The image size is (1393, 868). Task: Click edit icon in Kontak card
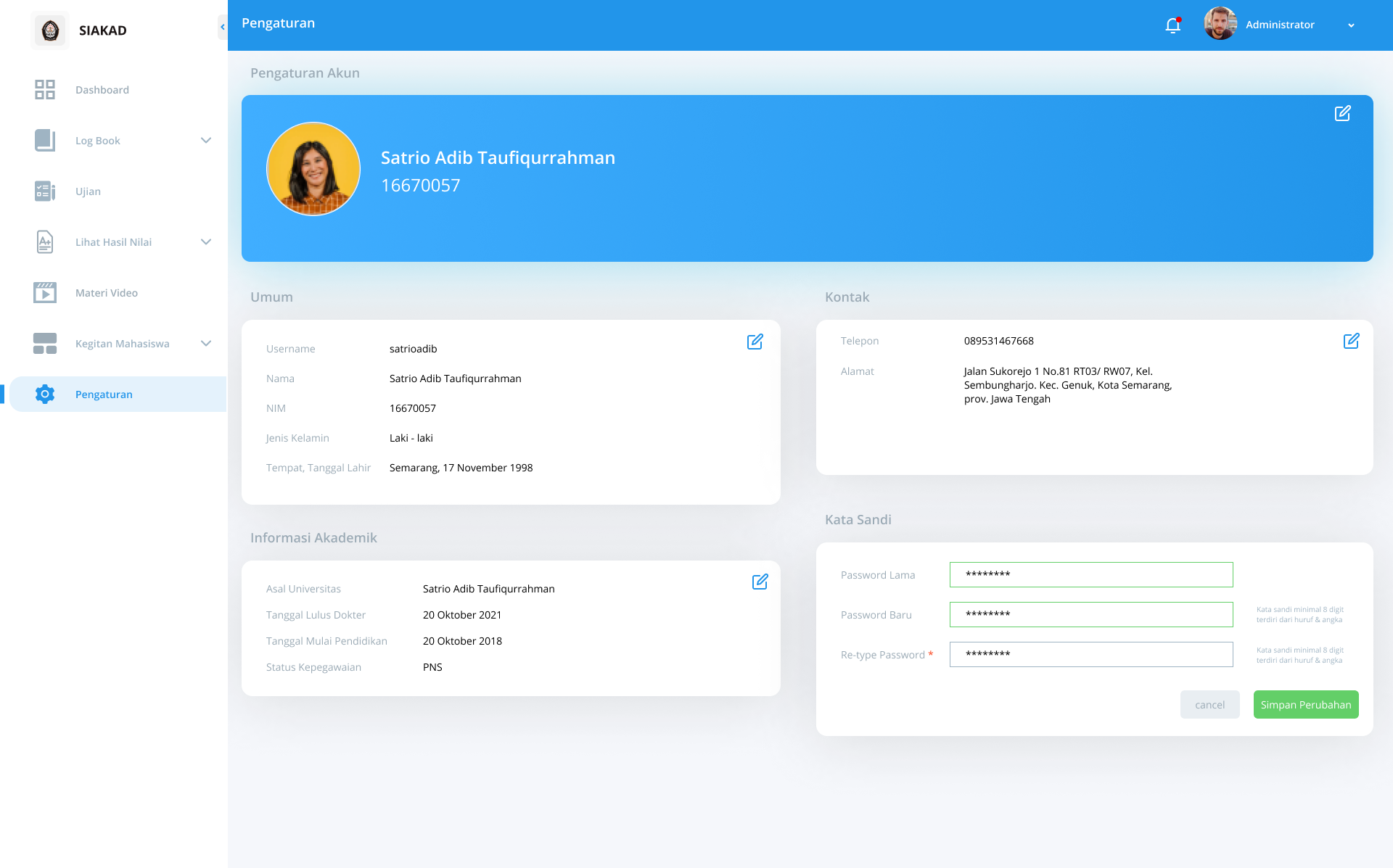tap(1351, 341)
